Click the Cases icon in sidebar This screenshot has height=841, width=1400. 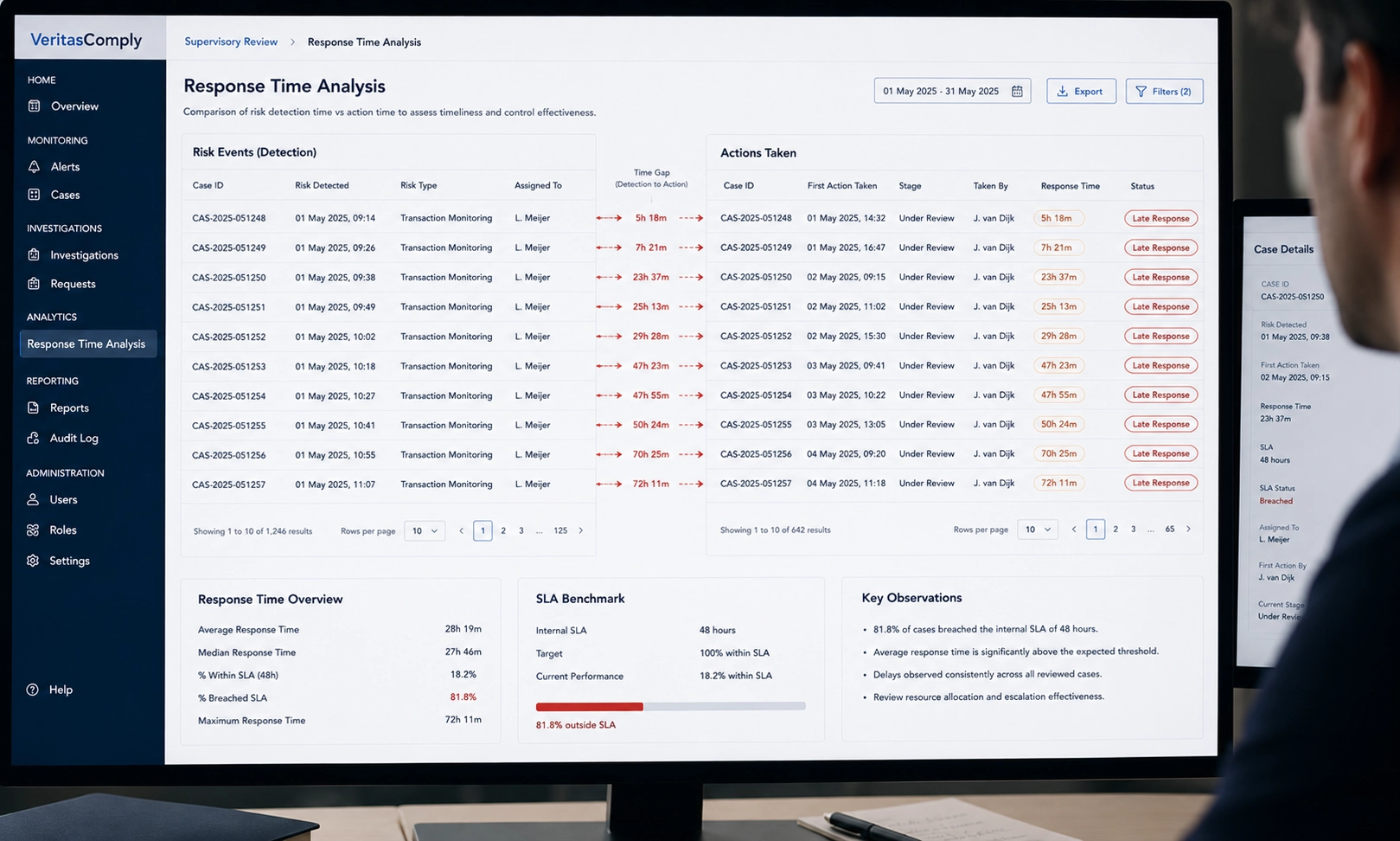(x=34, y=195)
